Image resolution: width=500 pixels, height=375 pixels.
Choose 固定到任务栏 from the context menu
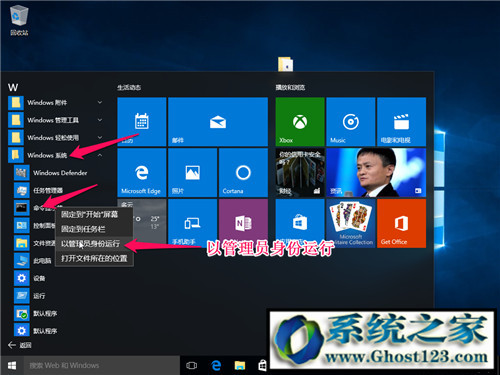(94, 229)
